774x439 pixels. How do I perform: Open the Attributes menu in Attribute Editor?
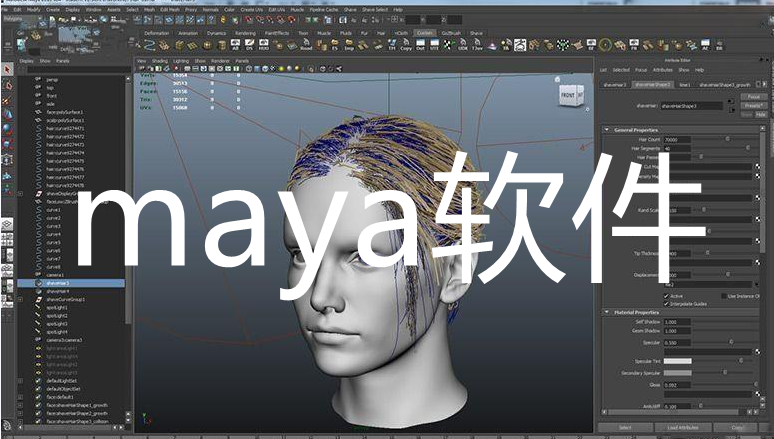click(662, 70)
